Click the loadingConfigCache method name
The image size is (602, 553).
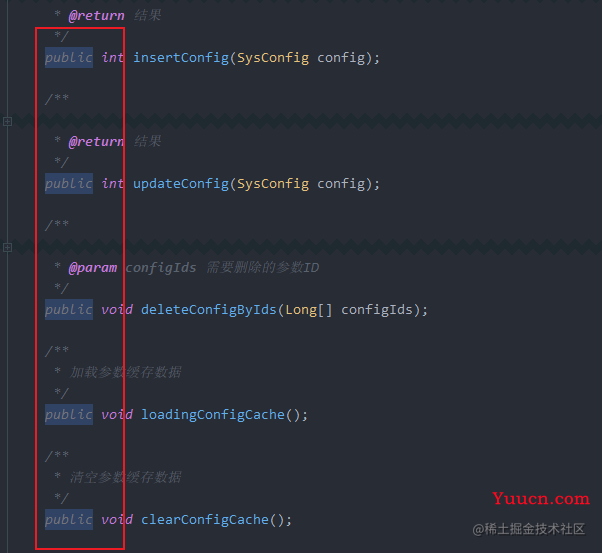pos(213,414)
